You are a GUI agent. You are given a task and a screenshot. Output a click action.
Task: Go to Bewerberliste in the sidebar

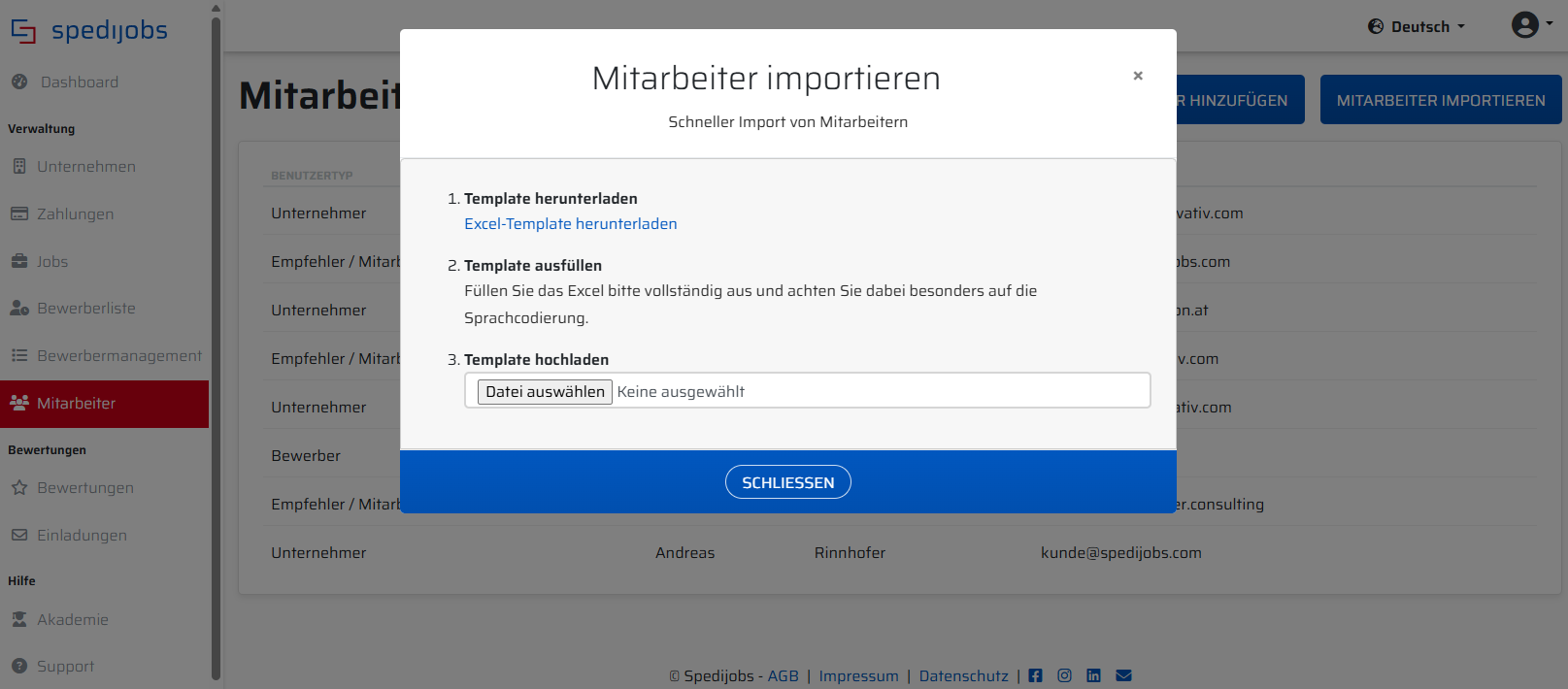[86, 309]
